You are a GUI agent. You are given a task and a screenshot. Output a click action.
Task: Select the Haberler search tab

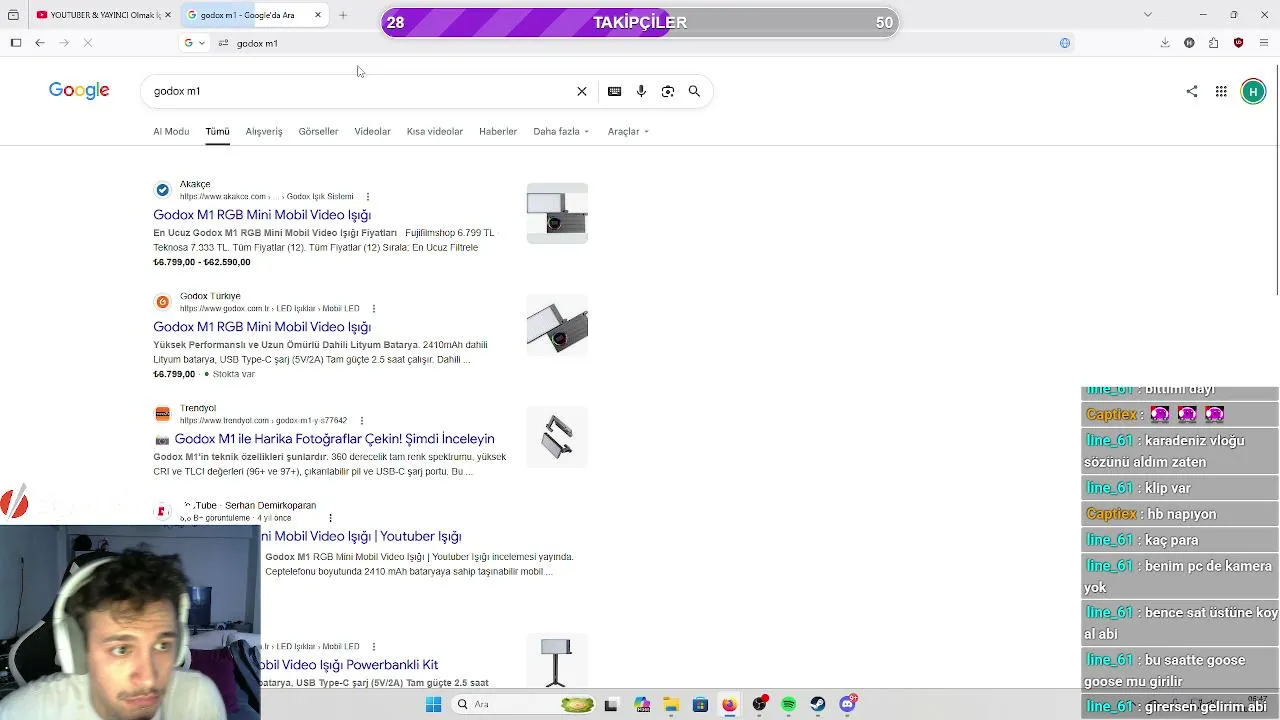pyautogui.click(x=498, y=131)
